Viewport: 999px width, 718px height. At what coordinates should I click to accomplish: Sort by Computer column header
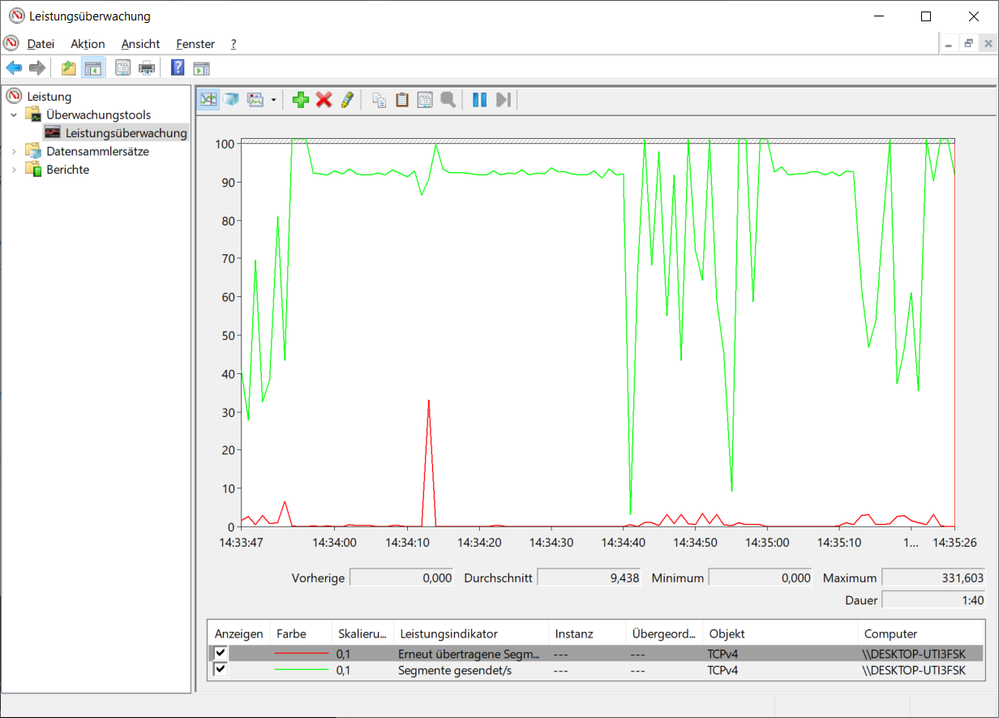[921, 634]
